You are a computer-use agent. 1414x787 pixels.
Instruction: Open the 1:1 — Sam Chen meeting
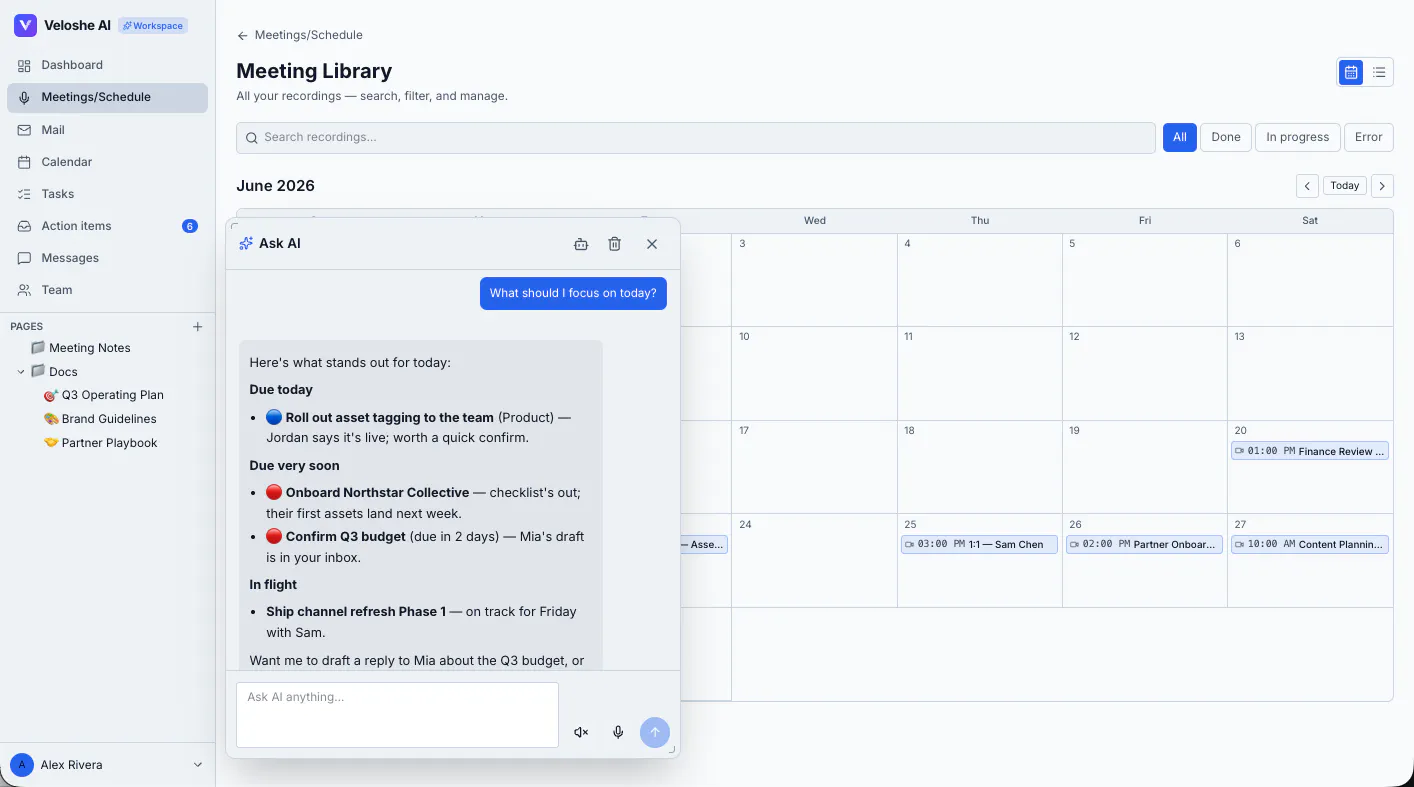pyautogui.click(x=979, y=545)
